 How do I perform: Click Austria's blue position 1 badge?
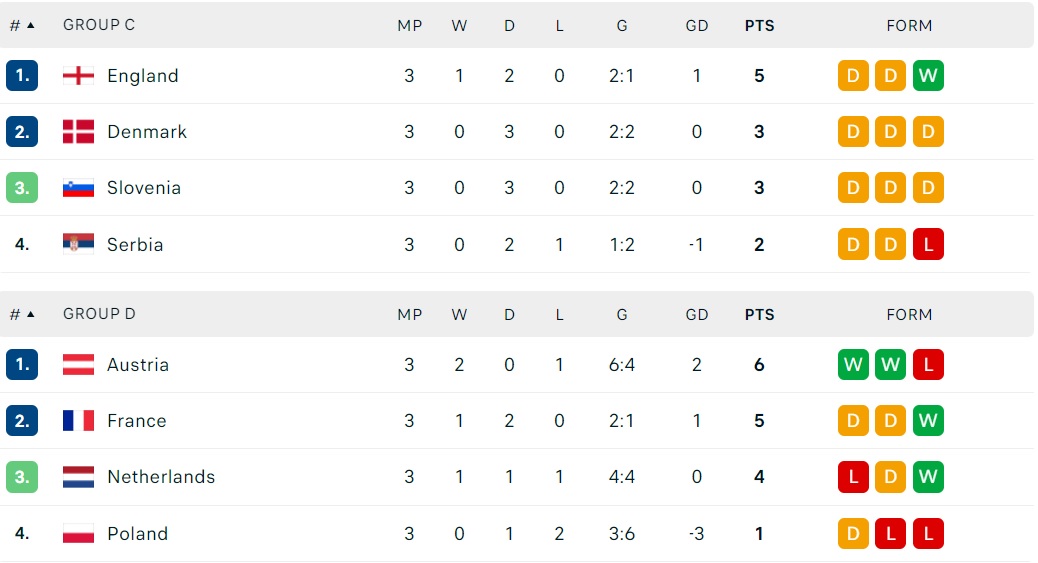coord(22,364)
